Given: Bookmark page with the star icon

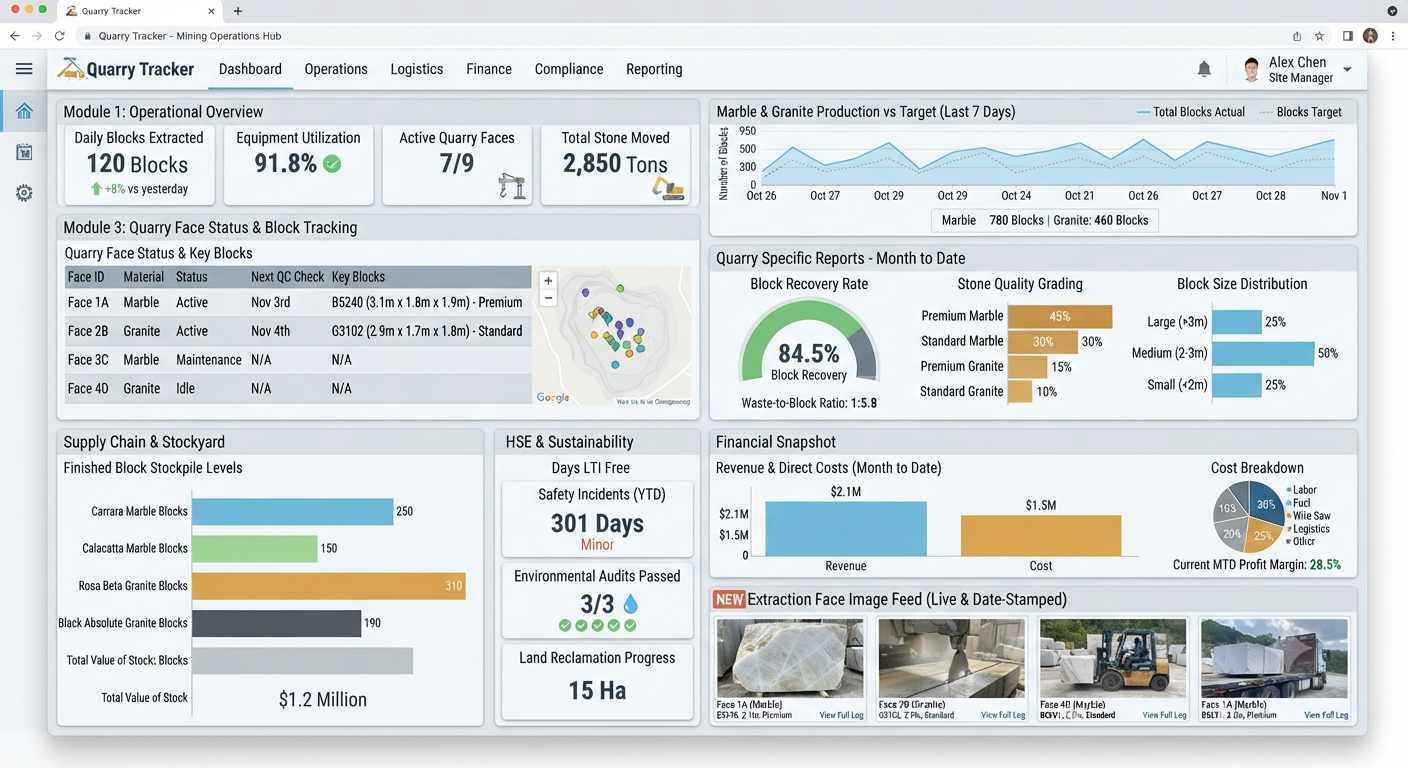Looking at the screenshot, I should pos(1320,36).
